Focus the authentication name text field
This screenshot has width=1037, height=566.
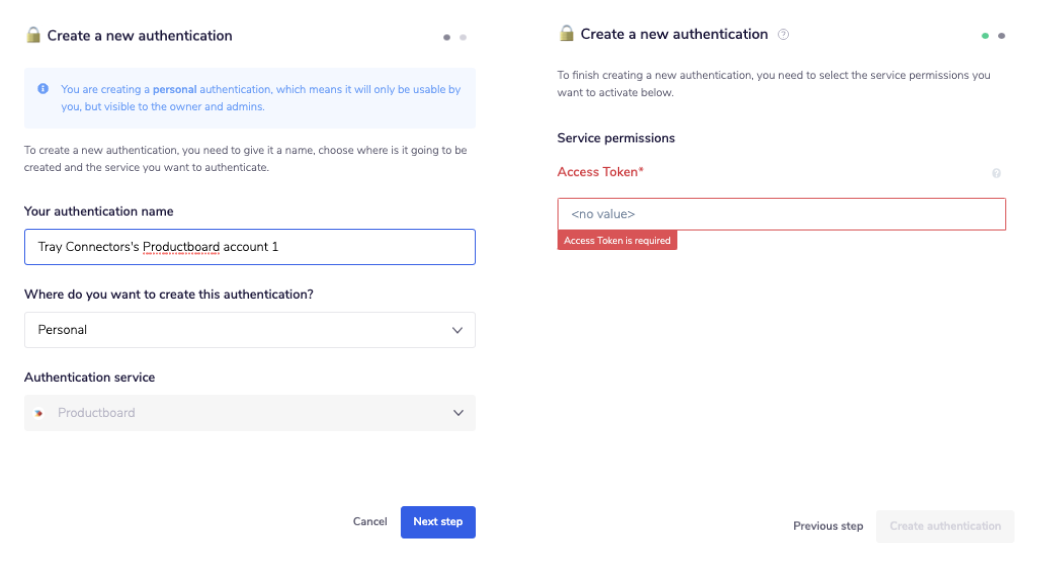[x=249, y=247]
